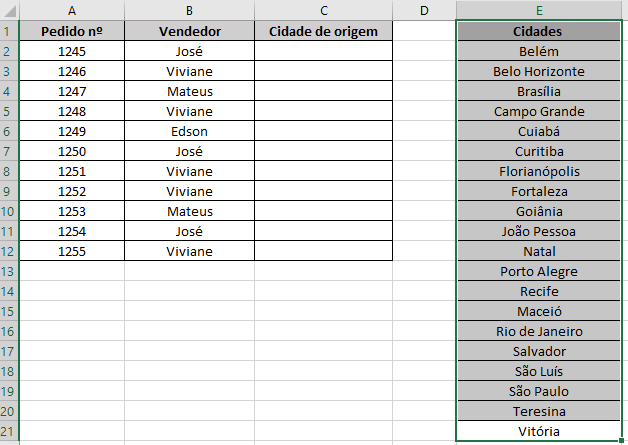628x445 pixels.
Task: Select the 'Belo Horizonte' cell
Action: point(539,71)
